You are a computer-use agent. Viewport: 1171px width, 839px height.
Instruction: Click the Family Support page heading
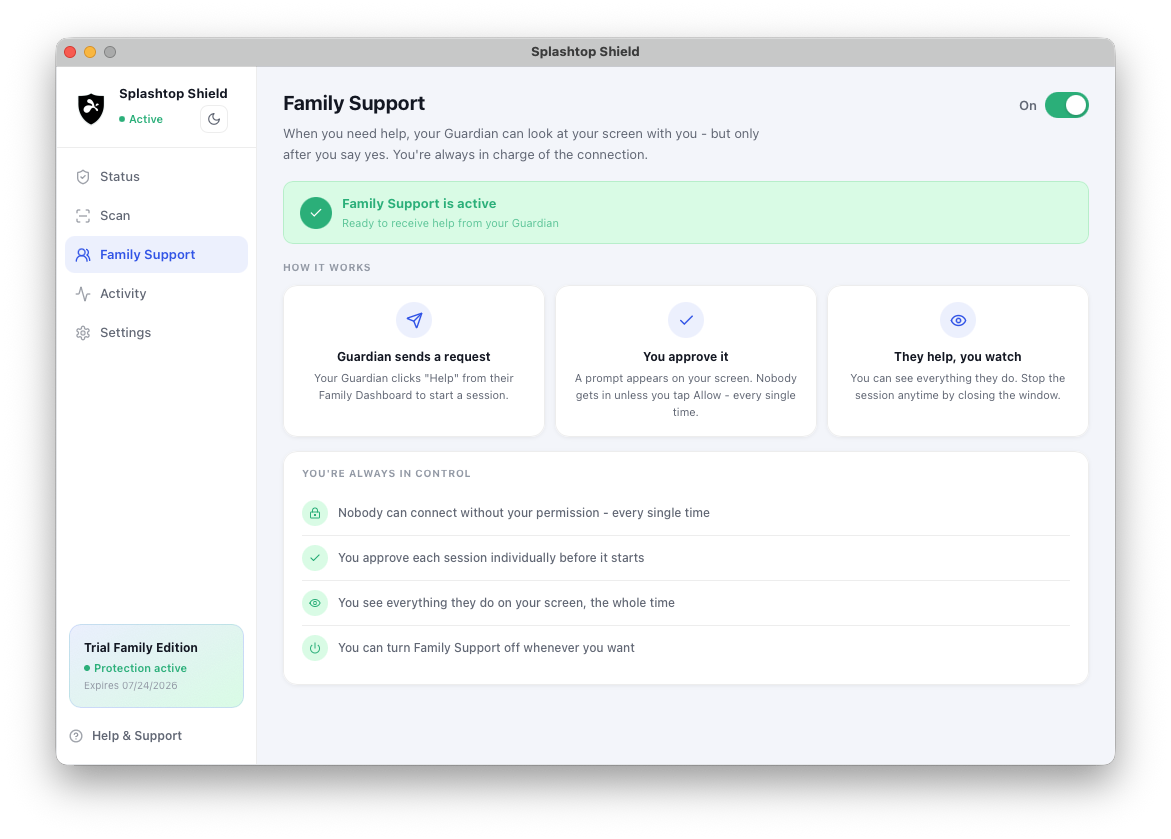click(x=354, y=103)
